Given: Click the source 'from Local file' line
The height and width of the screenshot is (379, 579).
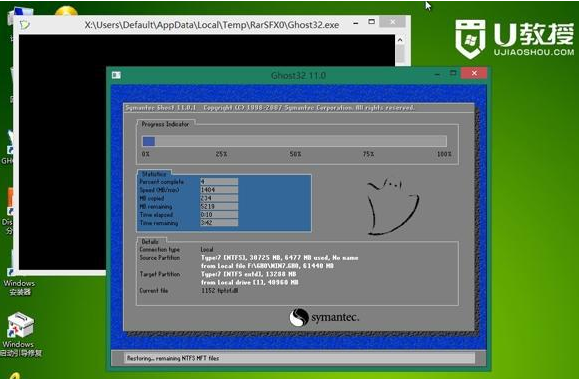Looking at the screenshot, I should (267, 266).
